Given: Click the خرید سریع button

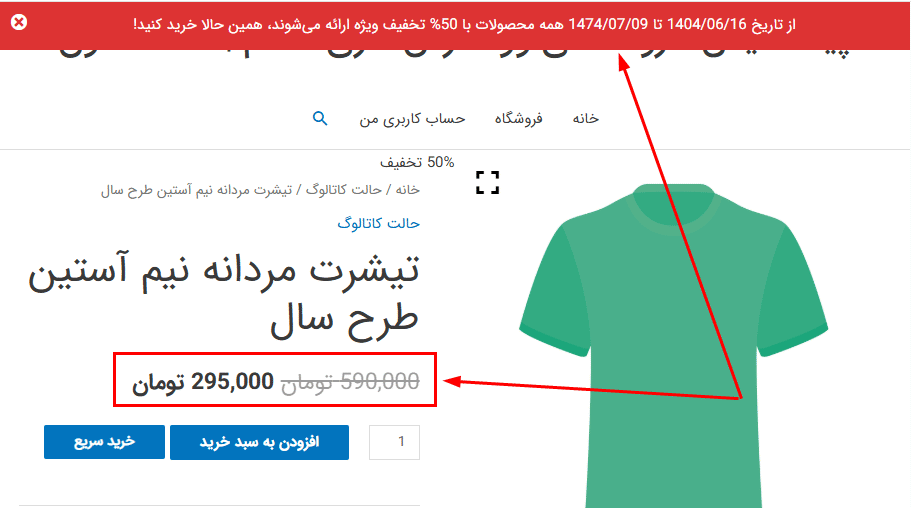Looking at the screenshot, I should (105, 442).
